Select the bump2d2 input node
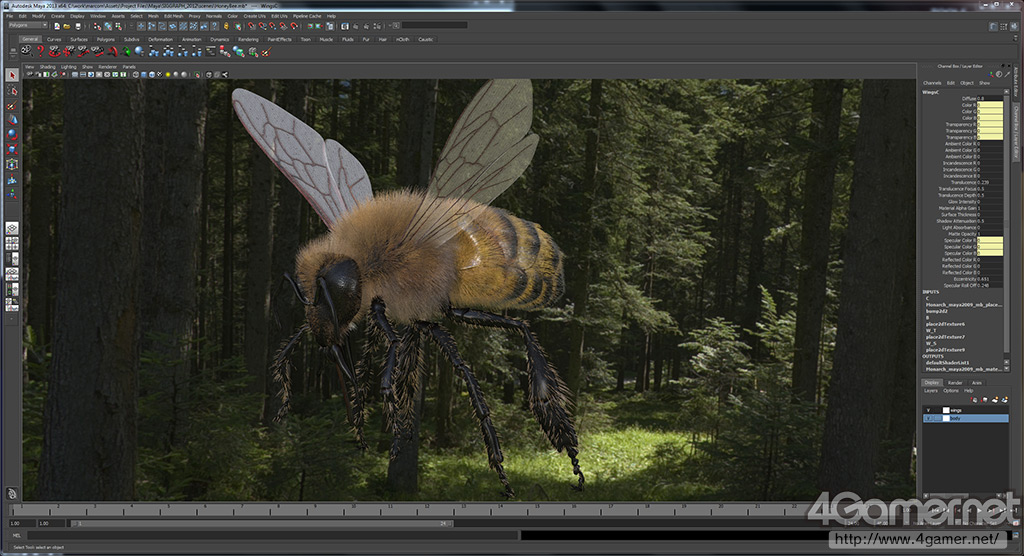 tap(936, 311)
